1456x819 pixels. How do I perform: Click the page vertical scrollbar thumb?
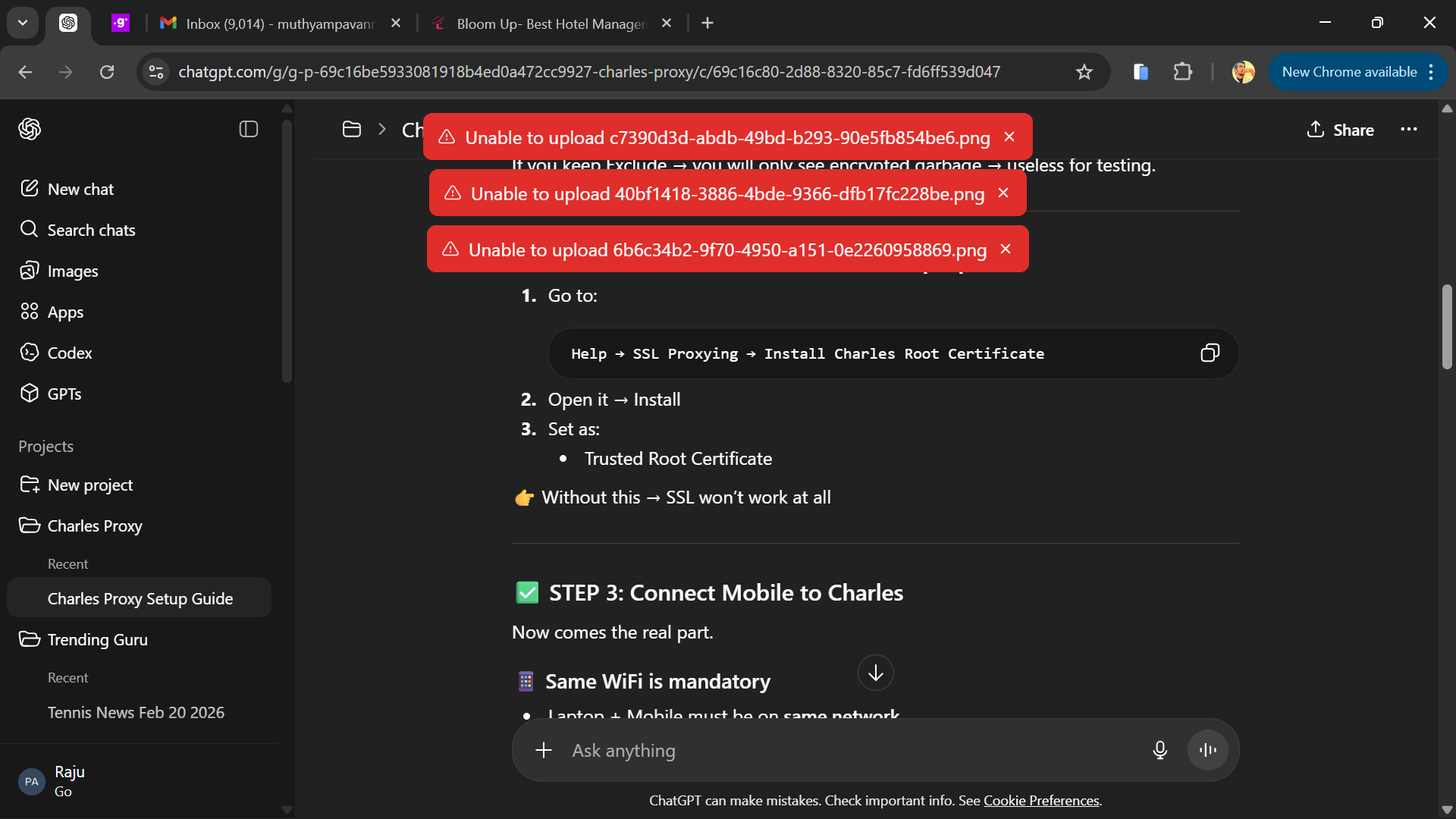1447,326
